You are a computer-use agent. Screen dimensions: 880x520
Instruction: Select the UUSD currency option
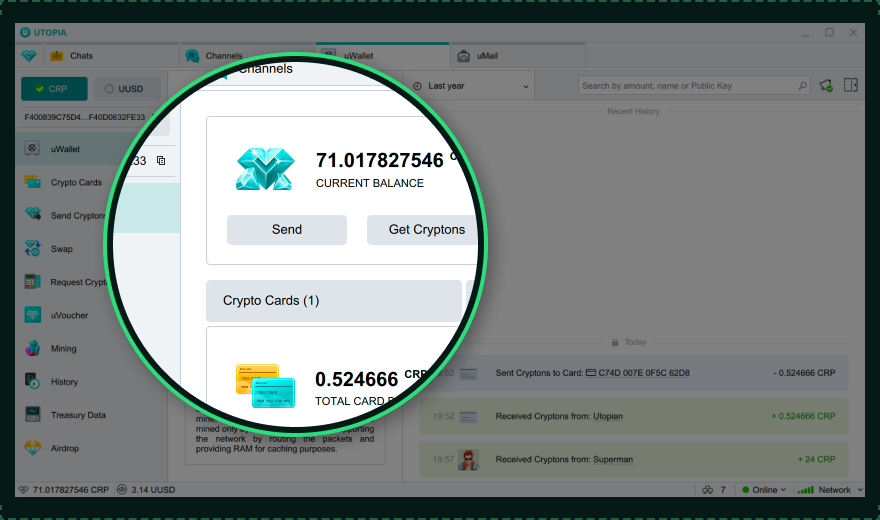coord(127,89)
